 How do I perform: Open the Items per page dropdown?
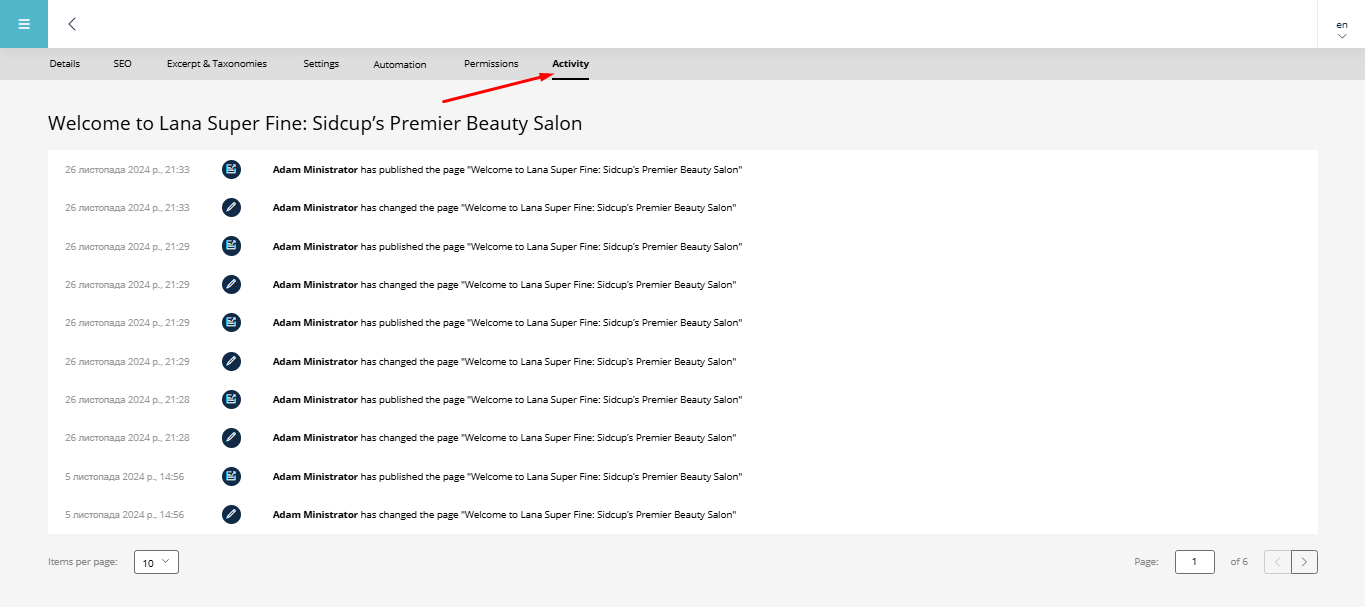156,562
